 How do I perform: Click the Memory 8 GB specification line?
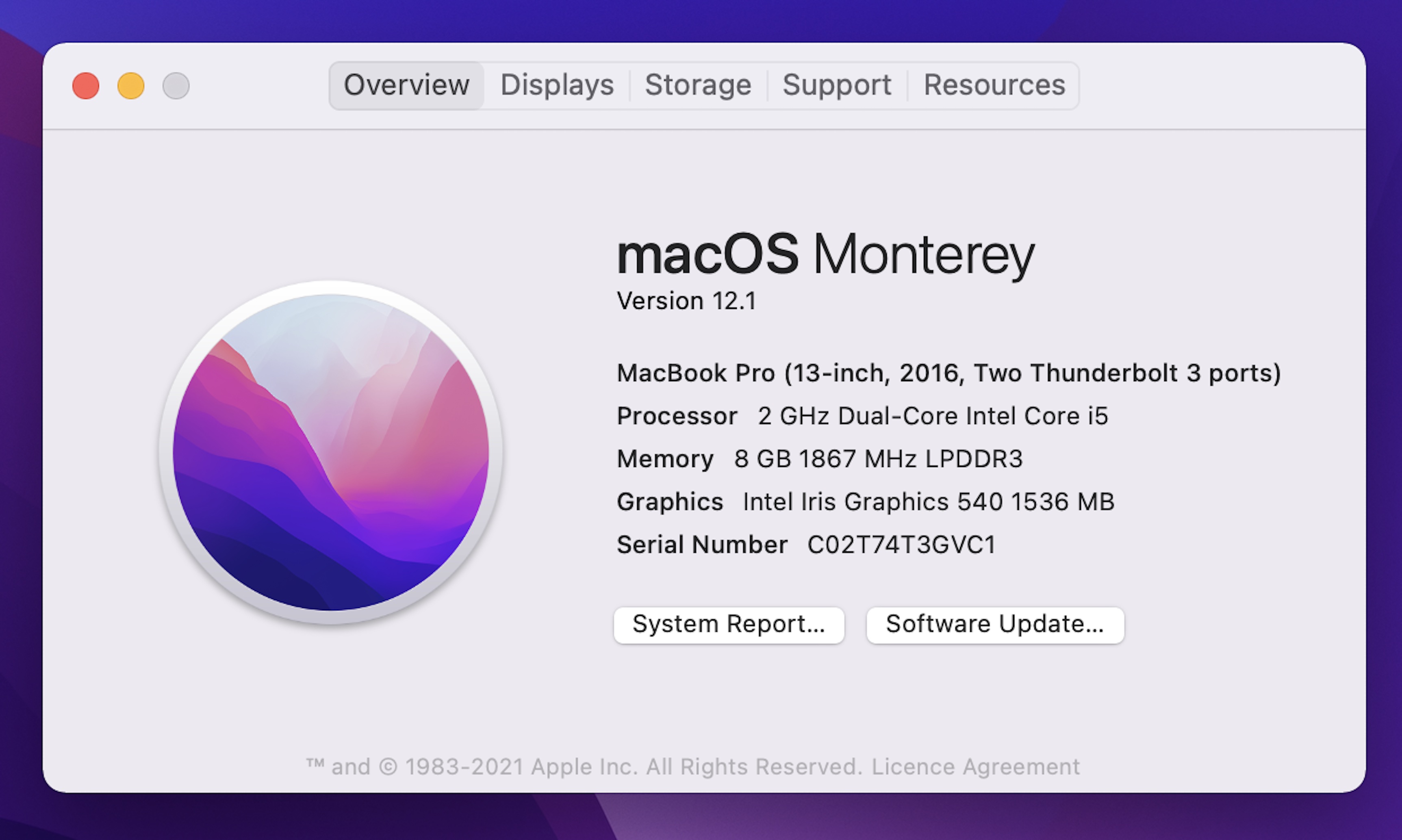click(819, 459)
